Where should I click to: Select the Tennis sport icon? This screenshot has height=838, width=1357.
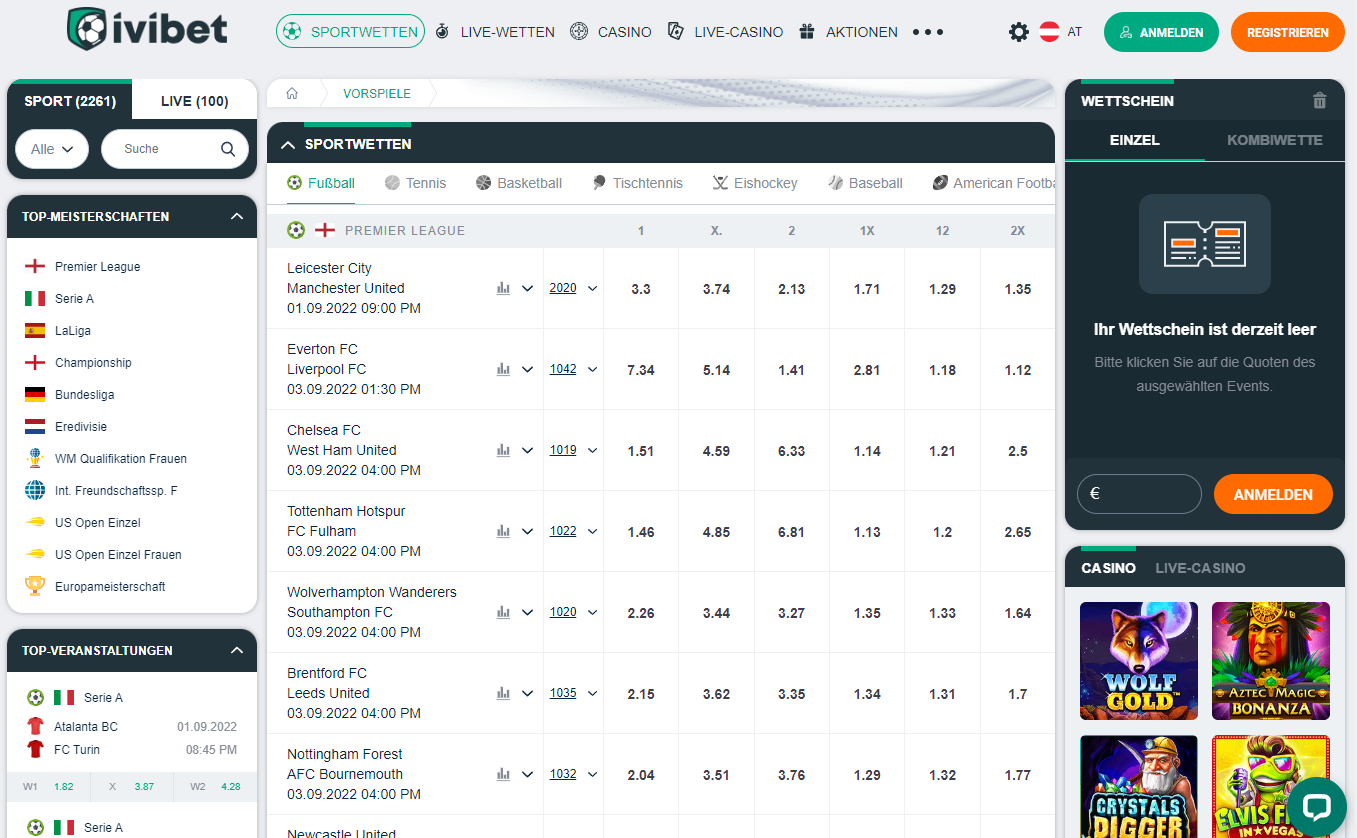[x=394, y=182]
